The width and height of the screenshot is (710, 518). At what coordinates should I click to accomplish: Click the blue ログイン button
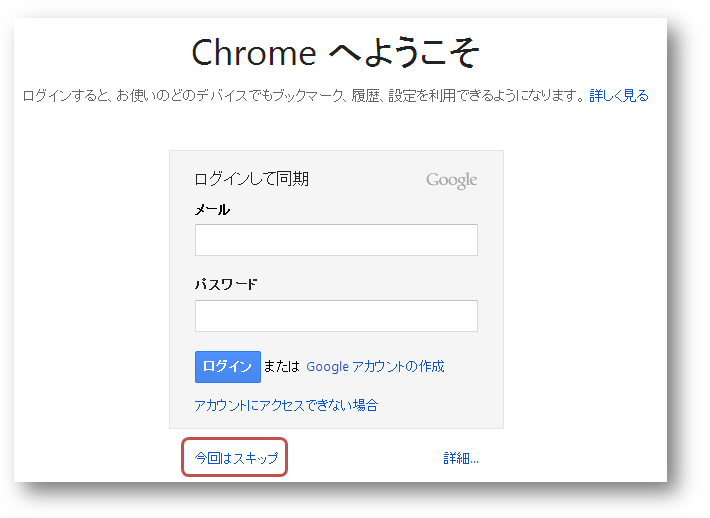(x=228, y=367)
